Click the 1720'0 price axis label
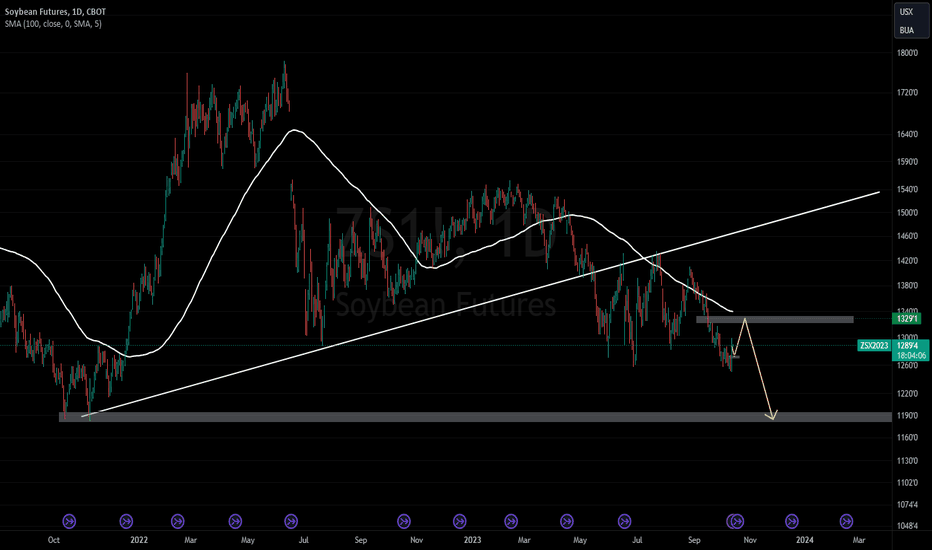This screenshot has width=932, height=550. point(907,93)
